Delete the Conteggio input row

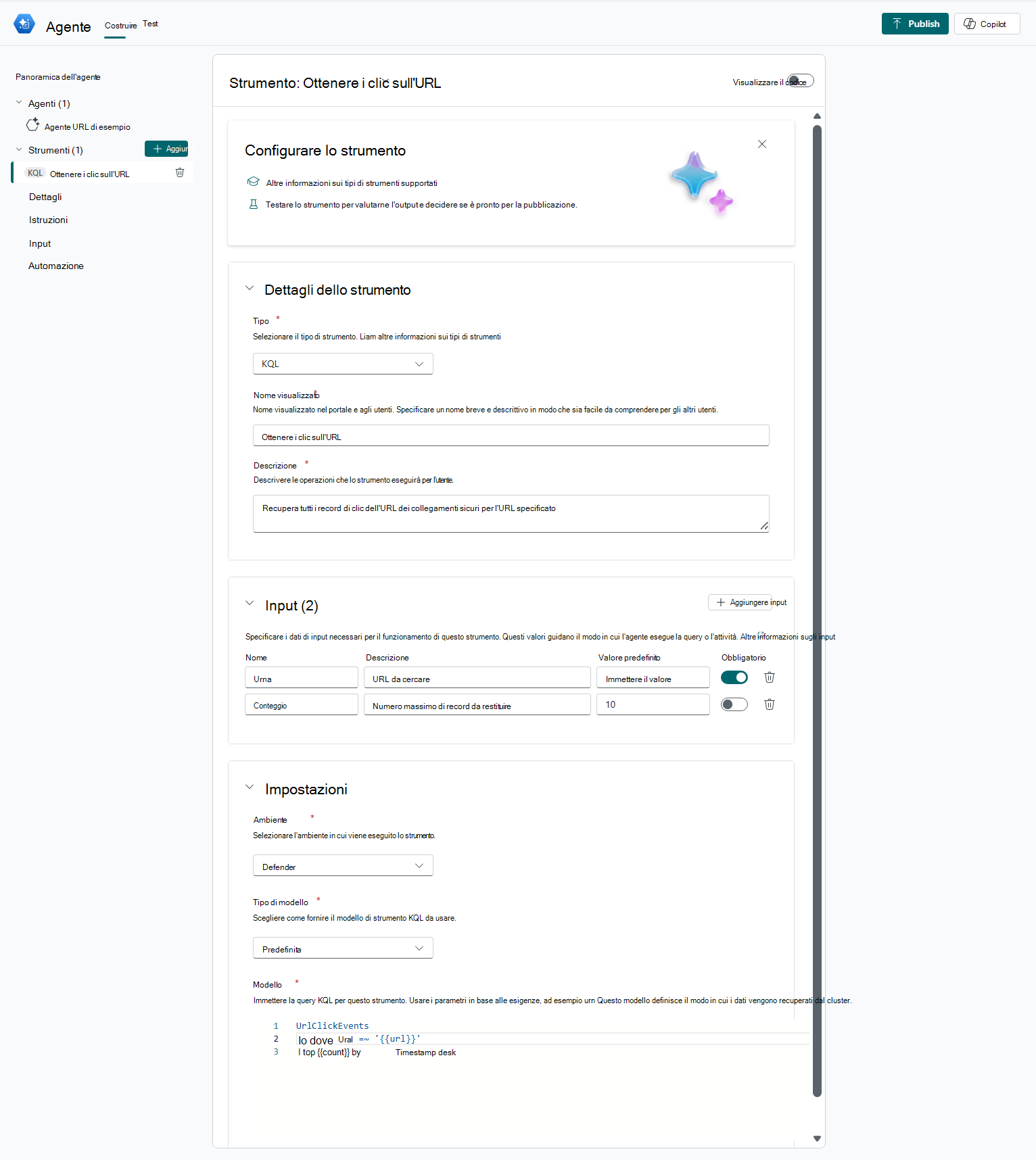point(770,704)
